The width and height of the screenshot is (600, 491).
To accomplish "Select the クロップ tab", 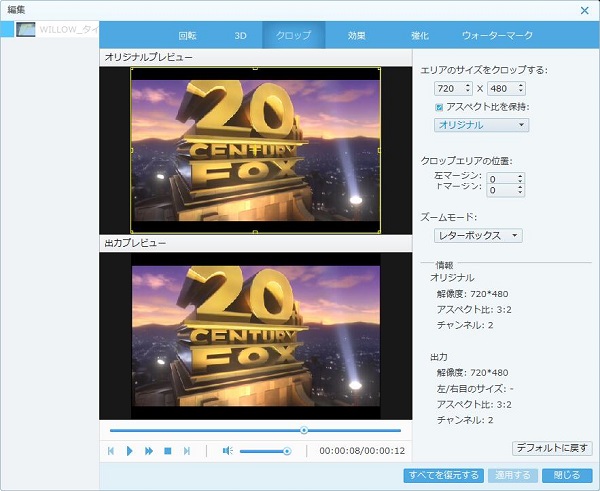I will click(293, 35).
